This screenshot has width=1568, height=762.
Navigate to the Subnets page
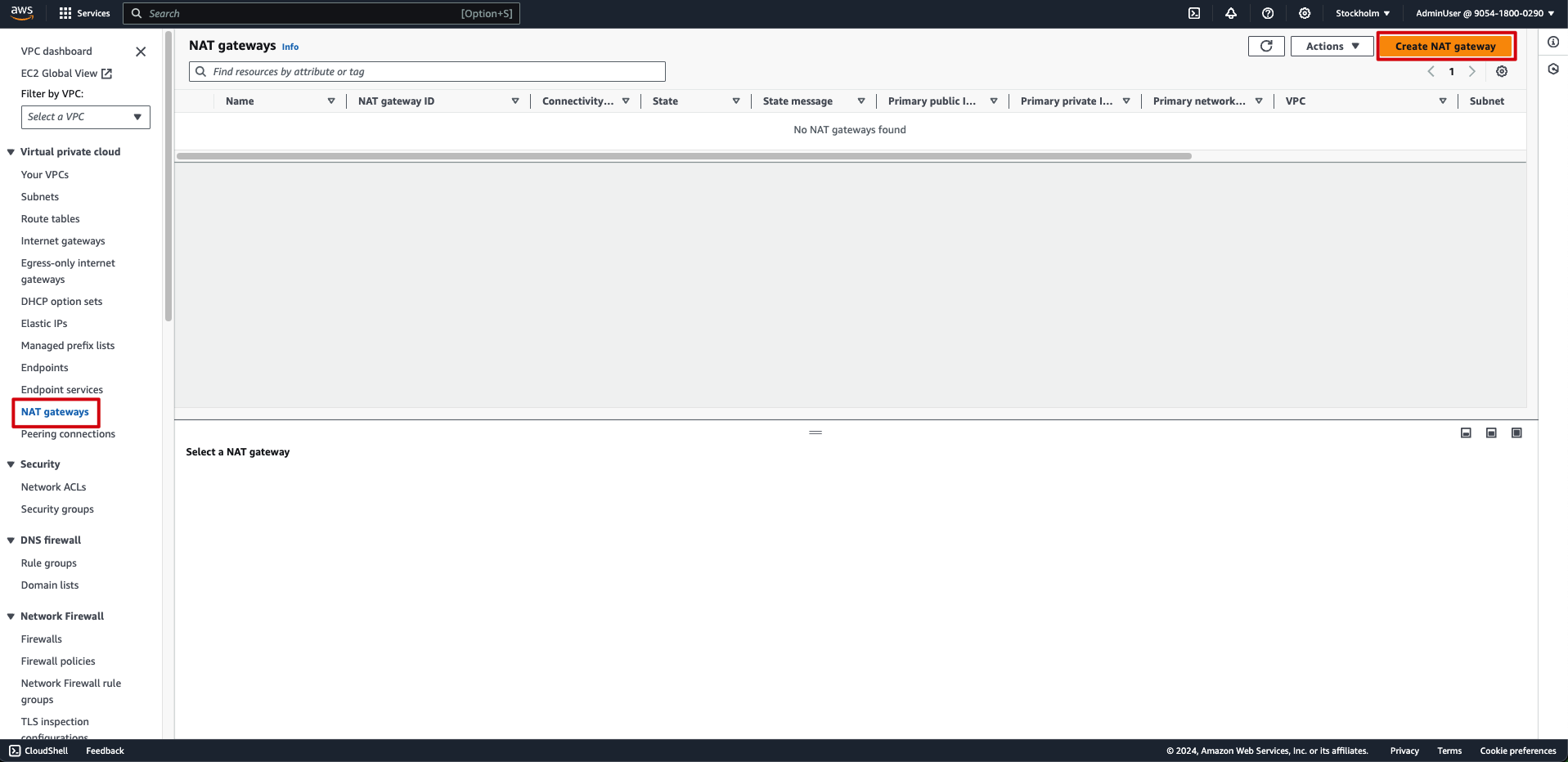coord(39,196)
